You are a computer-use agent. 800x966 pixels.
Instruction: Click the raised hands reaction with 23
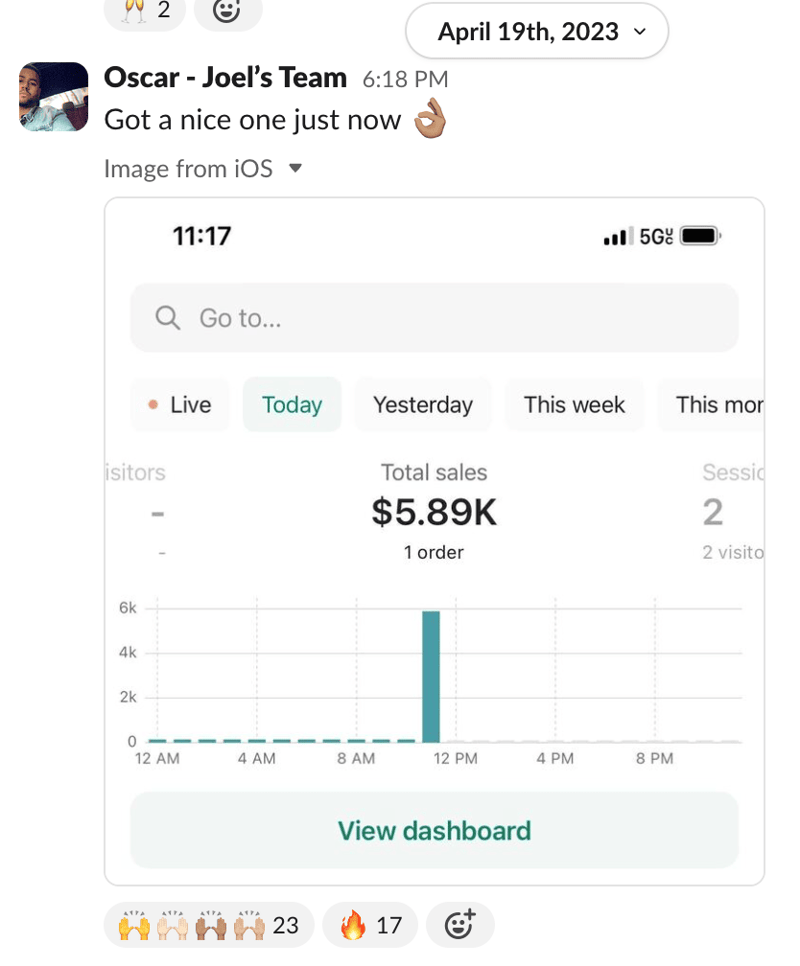[209, 924]
